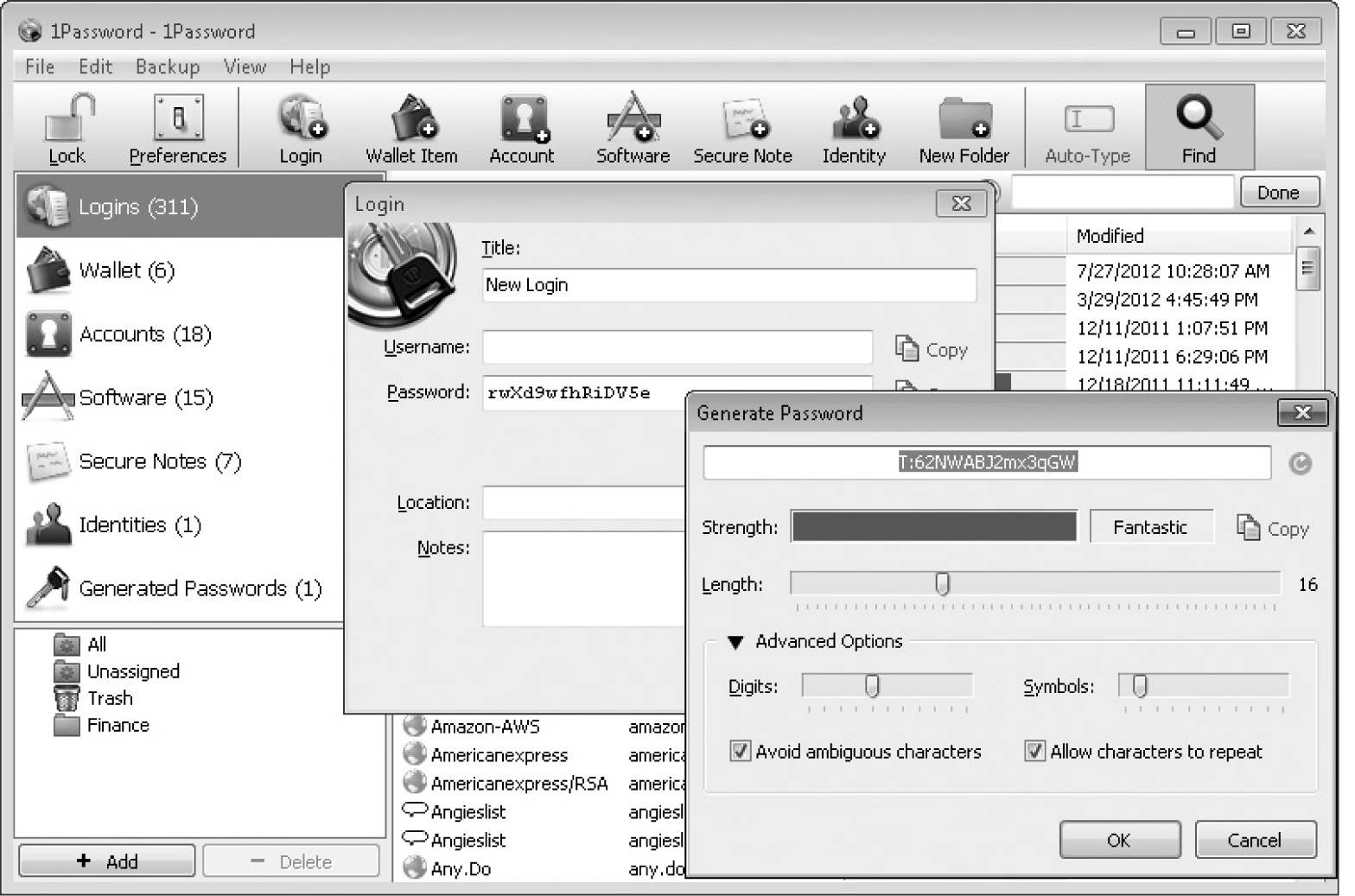Collapse the Advanced Options section
The width and height of the screenshot is (1355, 896).
click(x=735, y=642)
